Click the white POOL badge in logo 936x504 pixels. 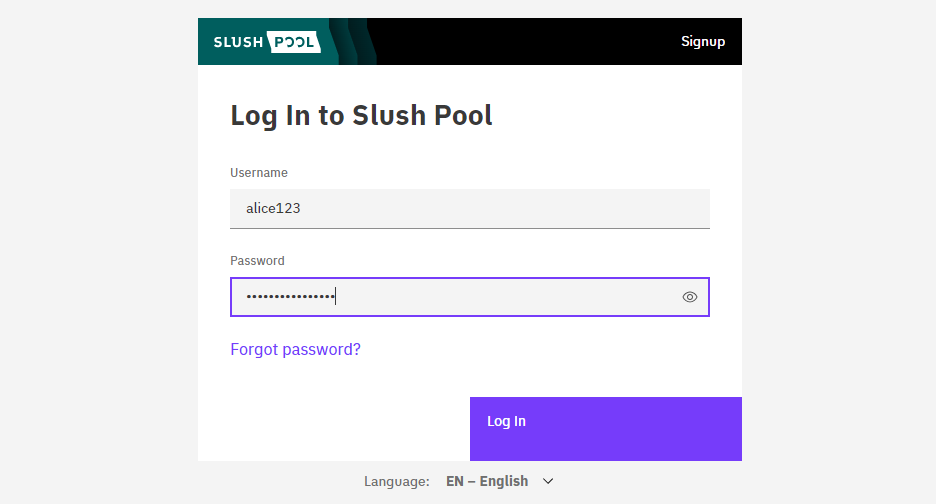(x=294, y=42)
